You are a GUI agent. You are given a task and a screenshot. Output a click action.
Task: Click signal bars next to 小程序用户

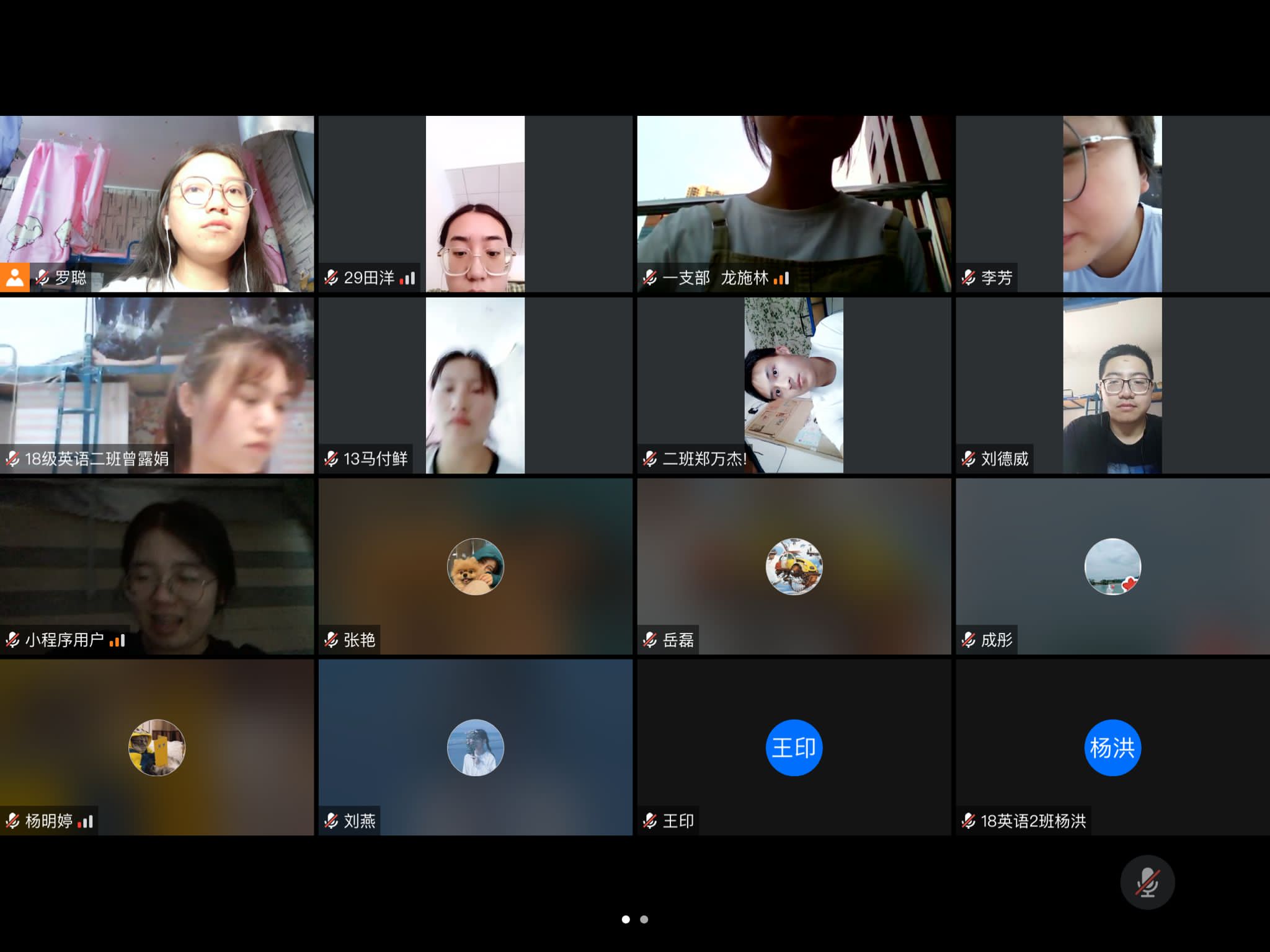pyautogui.click(x=117, y=641)
